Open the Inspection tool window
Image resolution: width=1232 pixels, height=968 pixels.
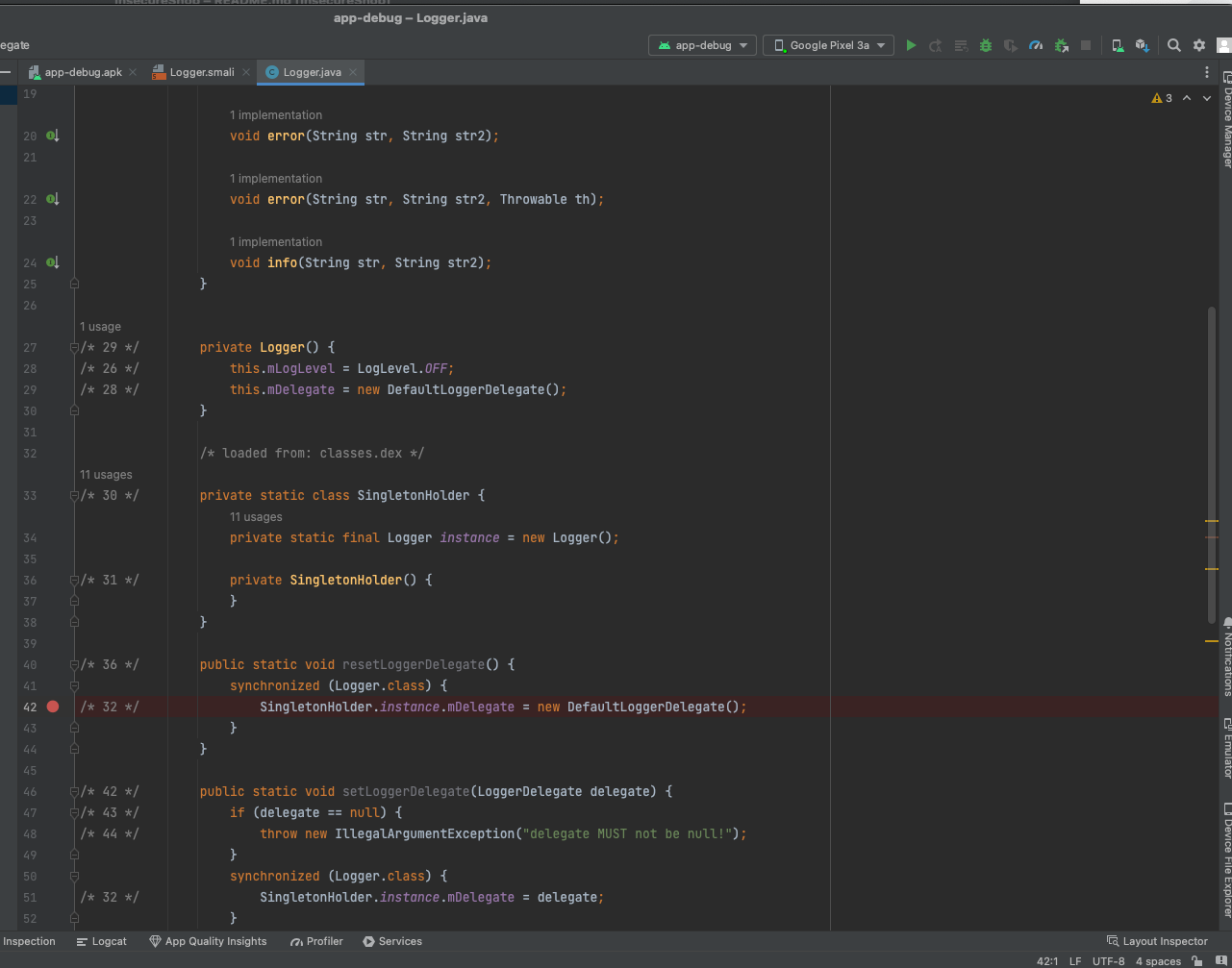[x=28, y=941]
